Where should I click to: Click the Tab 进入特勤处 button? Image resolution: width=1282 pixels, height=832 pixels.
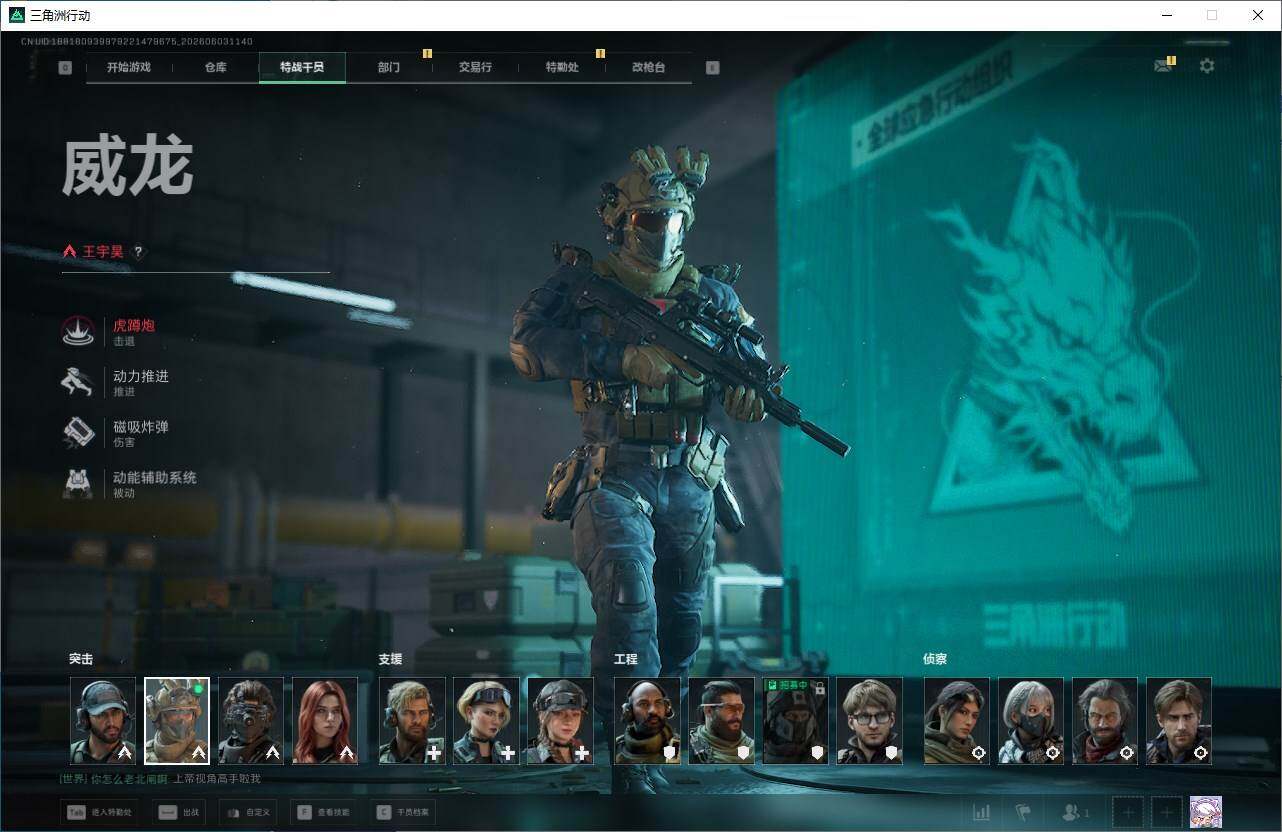coord(99,813)
